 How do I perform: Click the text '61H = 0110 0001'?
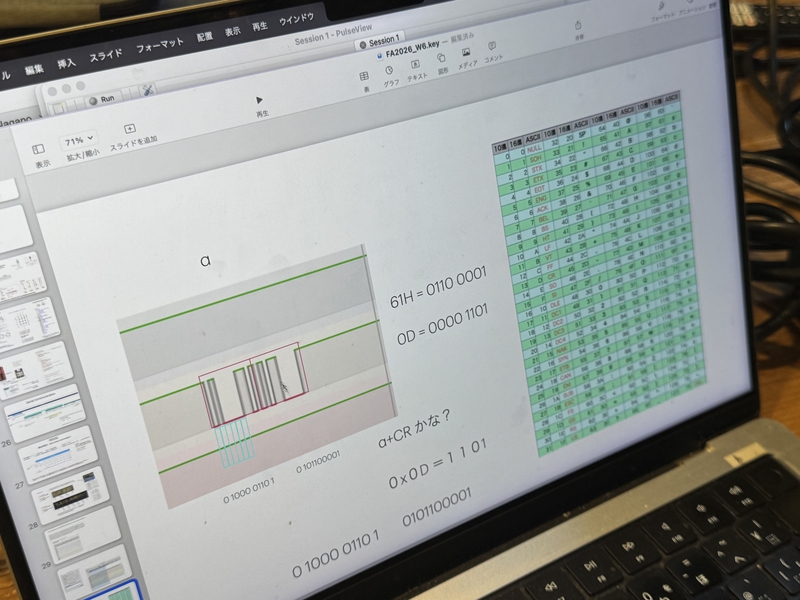click(438, 287)
